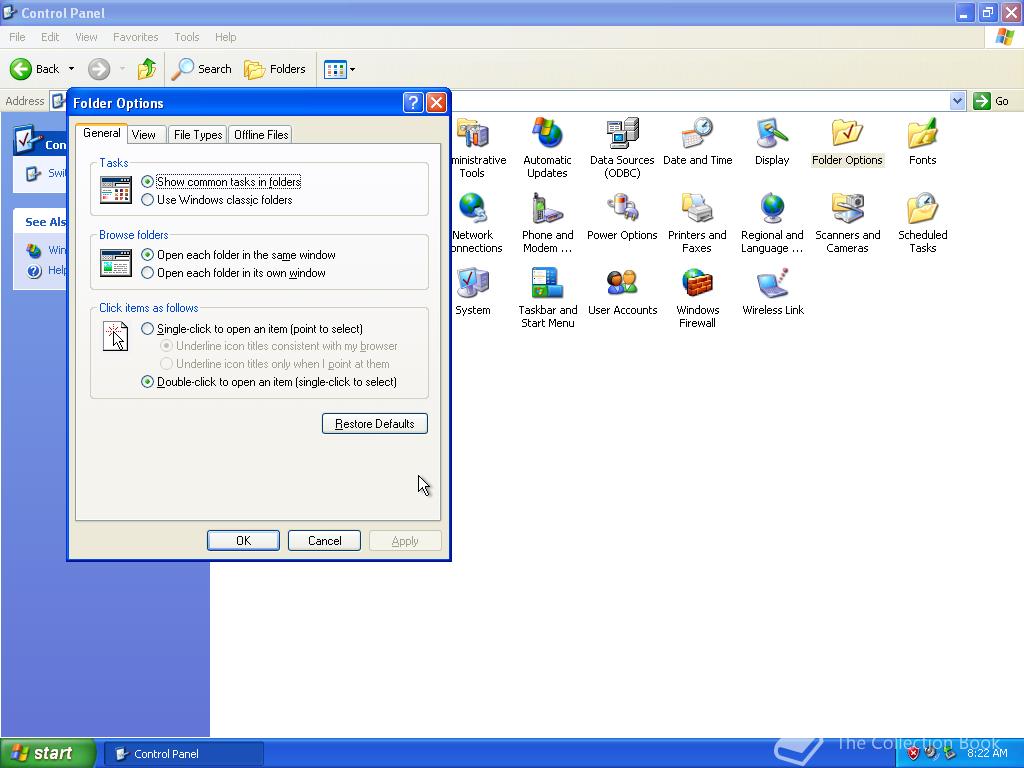1024x768 pixels.
Task: Open User Accounts icon
Action: (x=622, y=291)
